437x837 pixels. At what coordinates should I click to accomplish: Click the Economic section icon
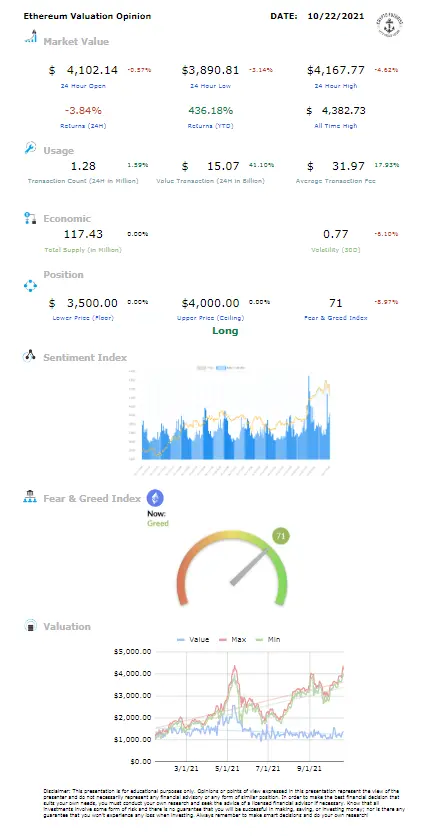click(x=30, y=218)
